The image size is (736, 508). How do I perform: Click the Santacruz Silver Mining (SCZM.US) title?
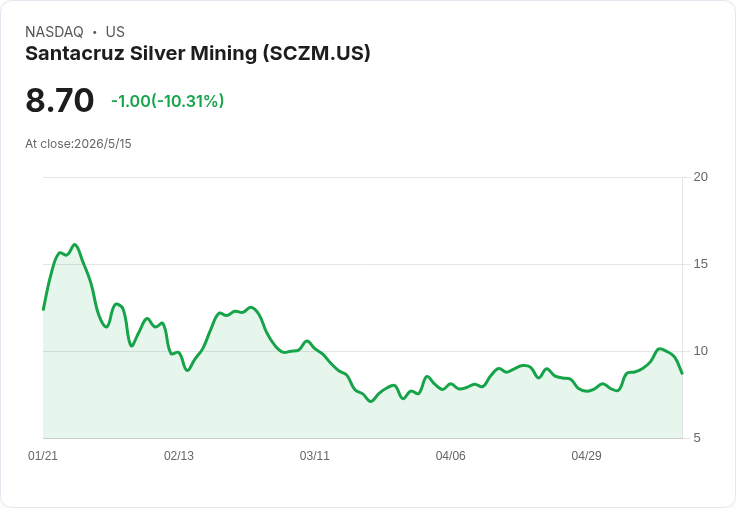(198, 53)
